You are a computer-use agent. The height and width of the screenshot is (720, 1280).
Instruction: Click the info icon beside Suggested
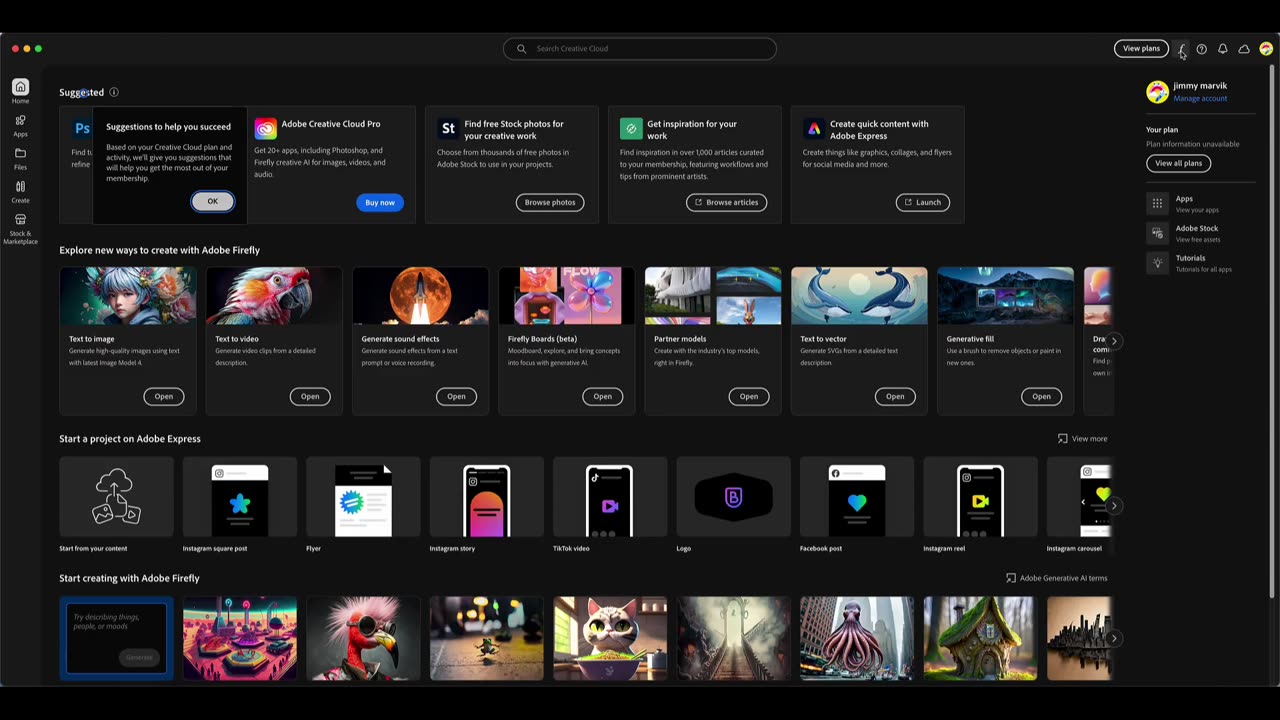pos(114,92)
